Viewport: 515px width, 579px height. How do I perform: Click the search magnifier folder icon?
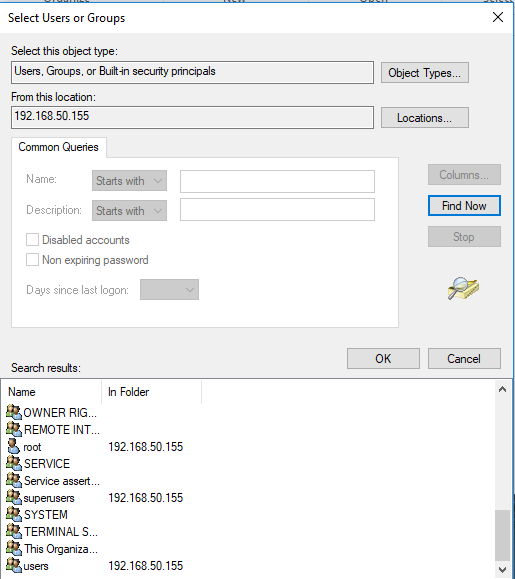pyautogui.click(x=463, y=288)
